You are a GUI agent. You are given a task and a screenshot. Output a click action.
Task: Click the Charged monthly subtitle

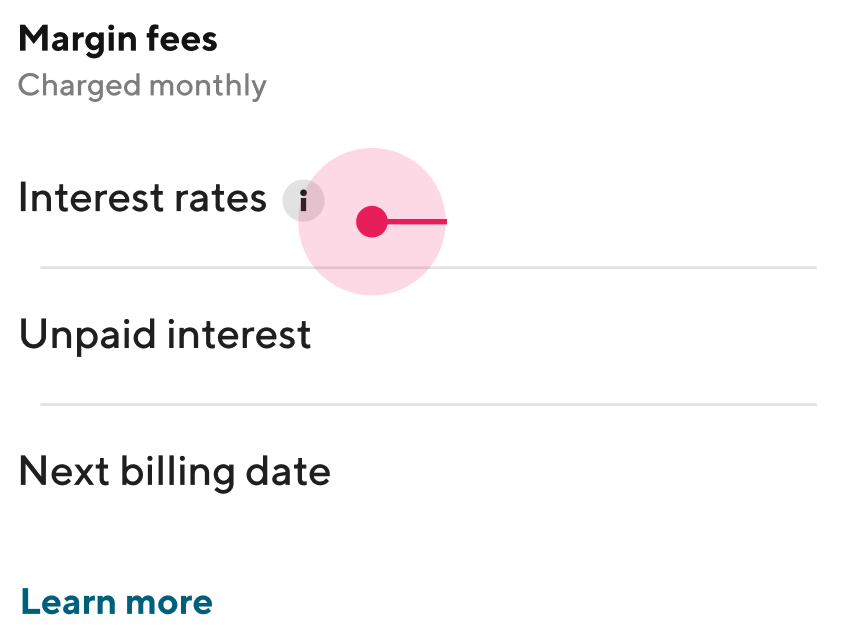(x=142, y=85)
